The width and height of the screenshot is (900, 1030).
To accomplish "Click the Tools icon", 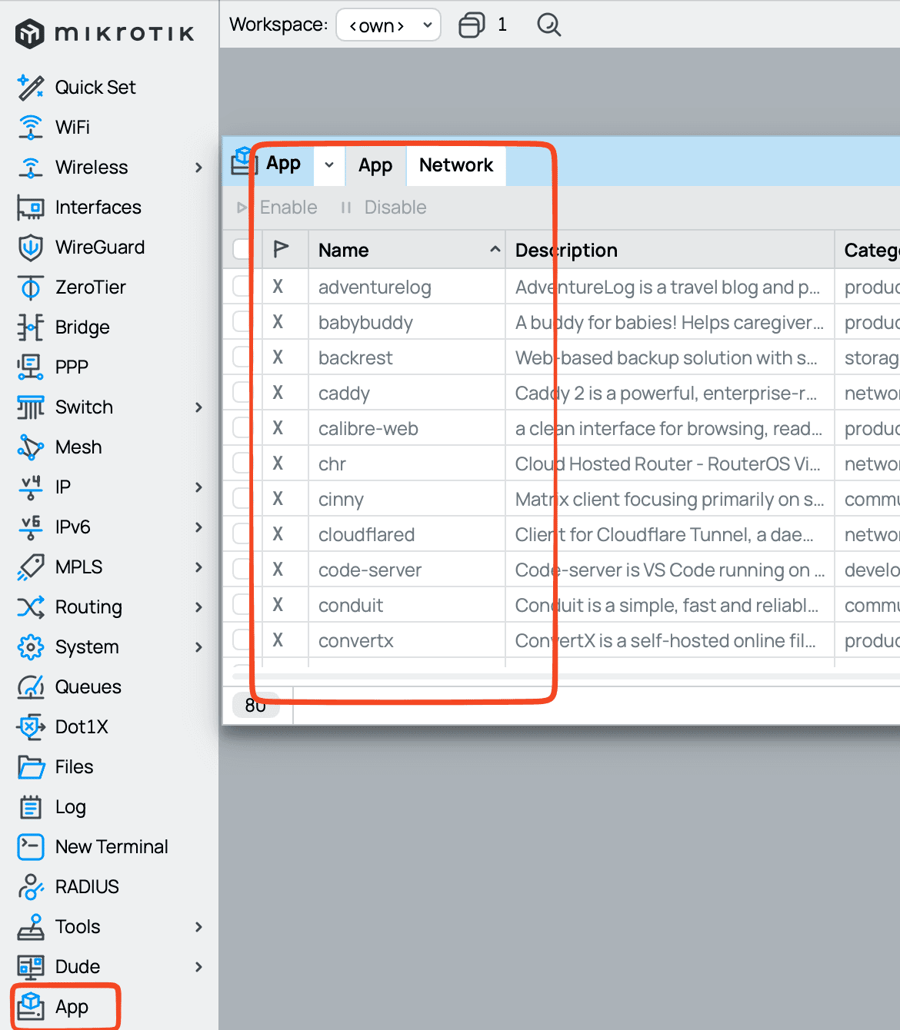I will click(30, 928).
